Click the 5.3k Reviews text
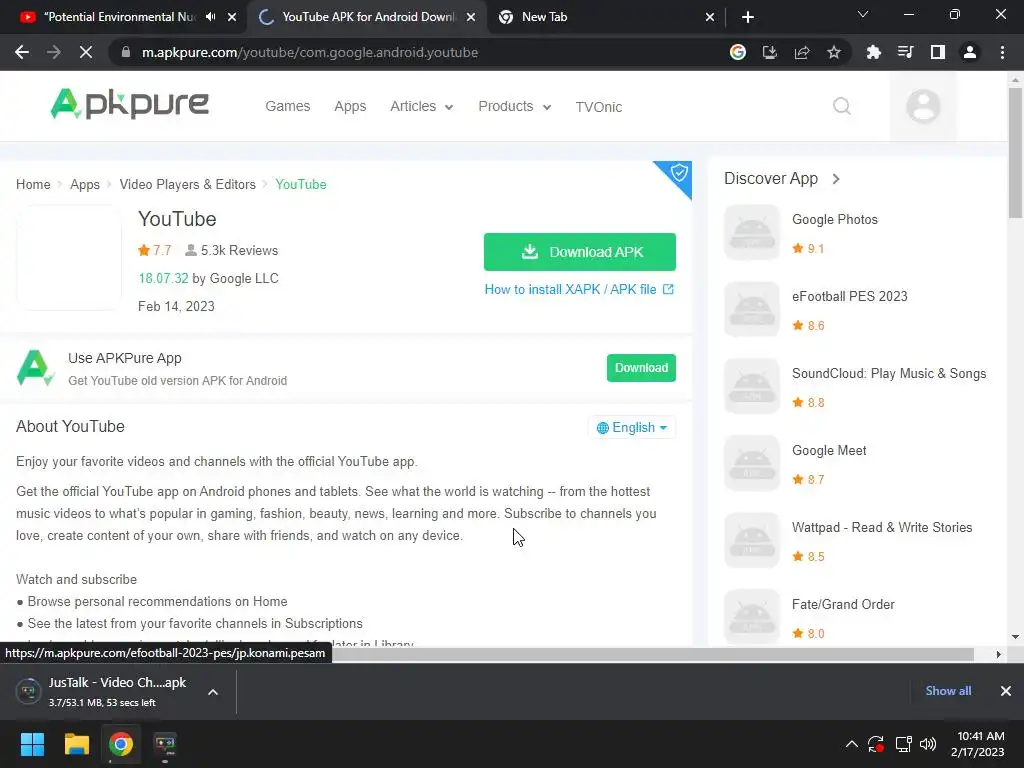 click(239, 251)
